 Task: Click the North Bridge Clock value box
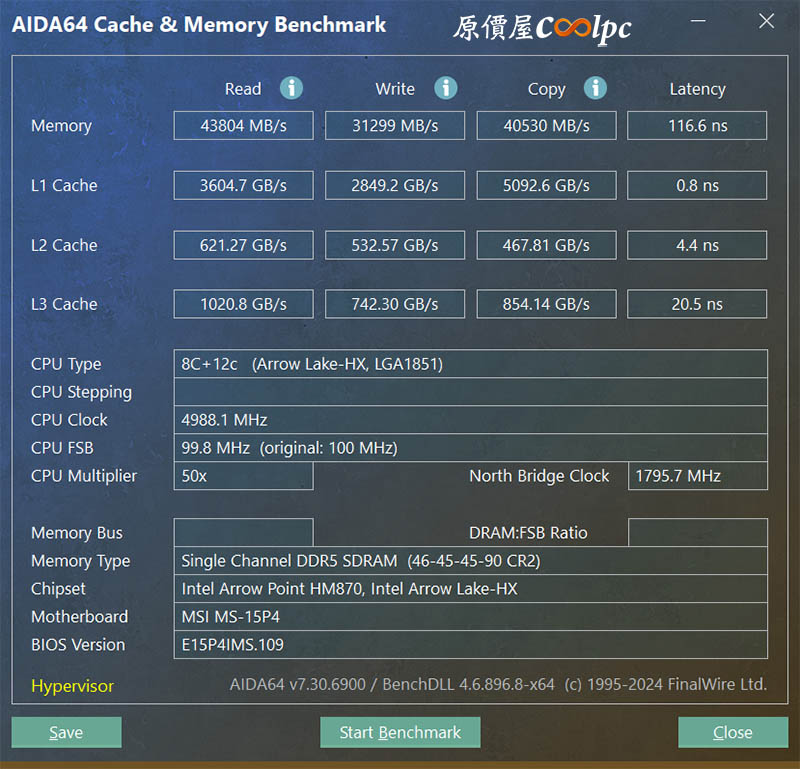click(x=697, y=476)
